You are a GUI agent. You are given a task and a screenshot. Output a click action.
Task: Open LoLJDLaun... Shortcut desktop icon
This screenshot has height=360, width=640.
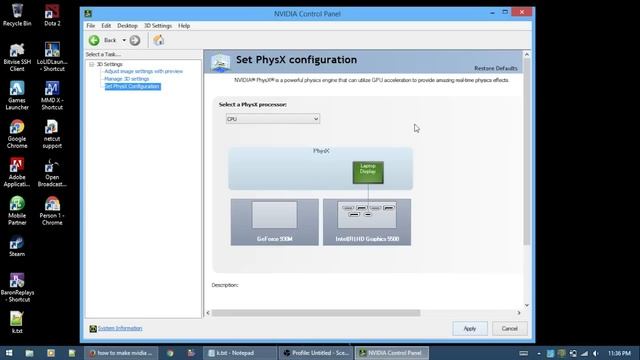(52, 57)
